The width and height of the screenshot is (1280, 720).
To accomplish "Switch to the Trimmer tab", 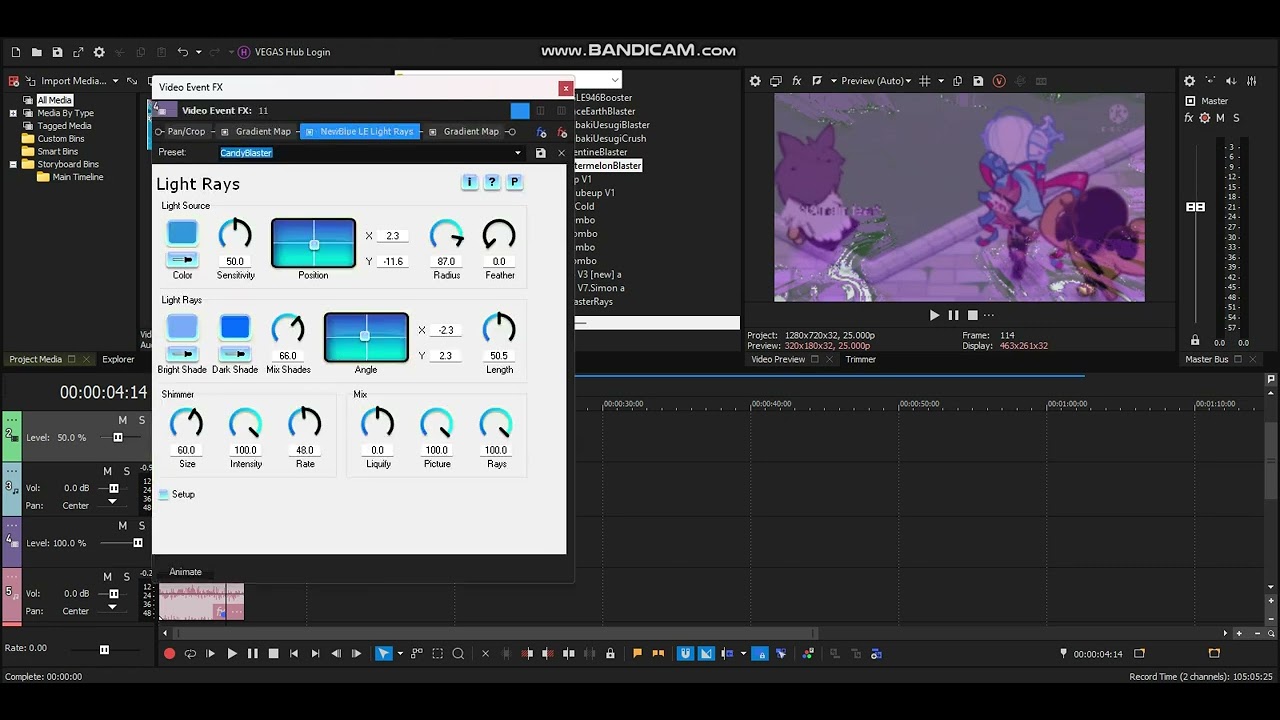I will [860, 359].
